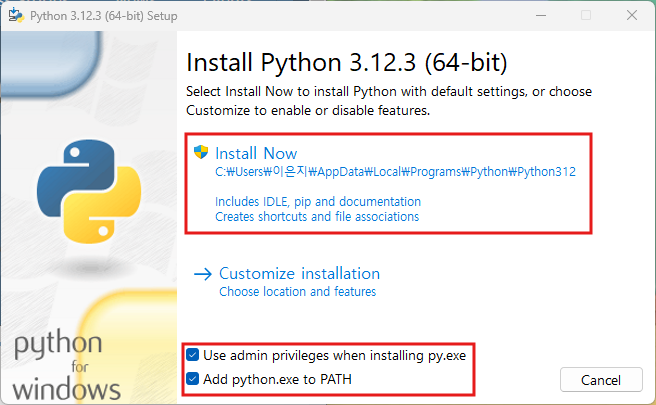The width and height of the screenshot is (656, 405).
Task: Minimize the Python Setup window
Action: 541,15
